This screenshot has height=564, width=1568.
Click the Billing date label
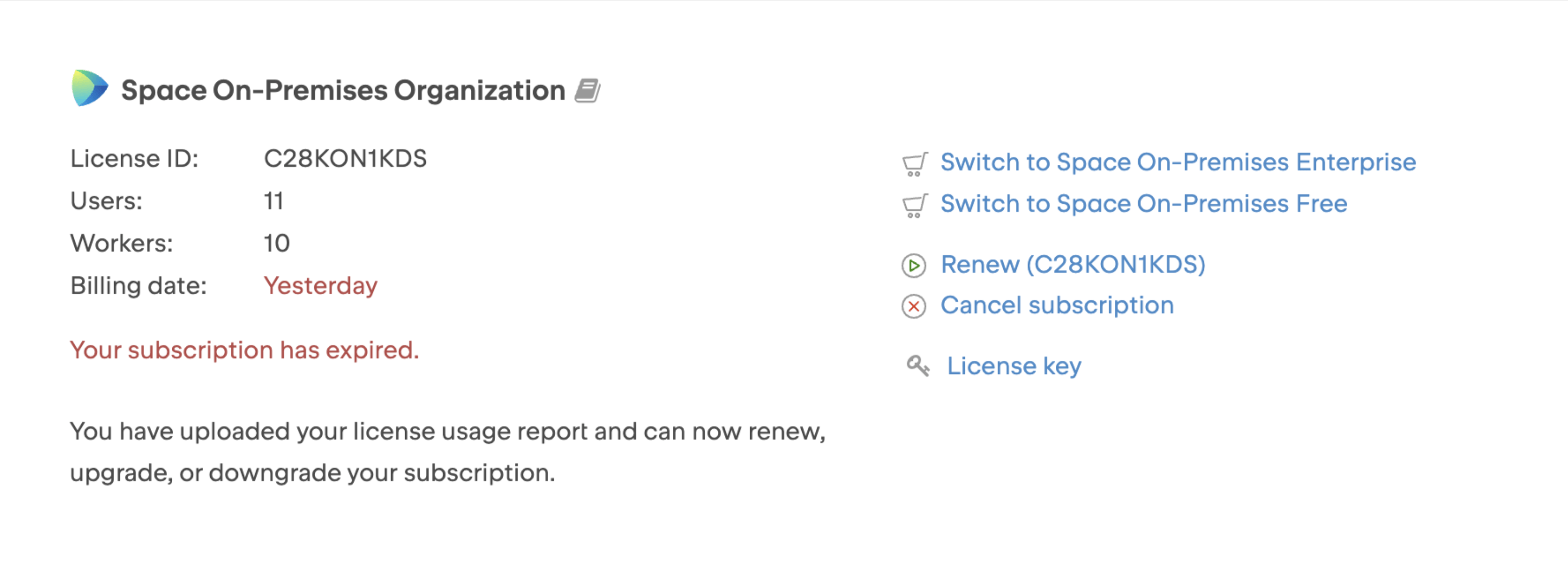coord(139,285)
